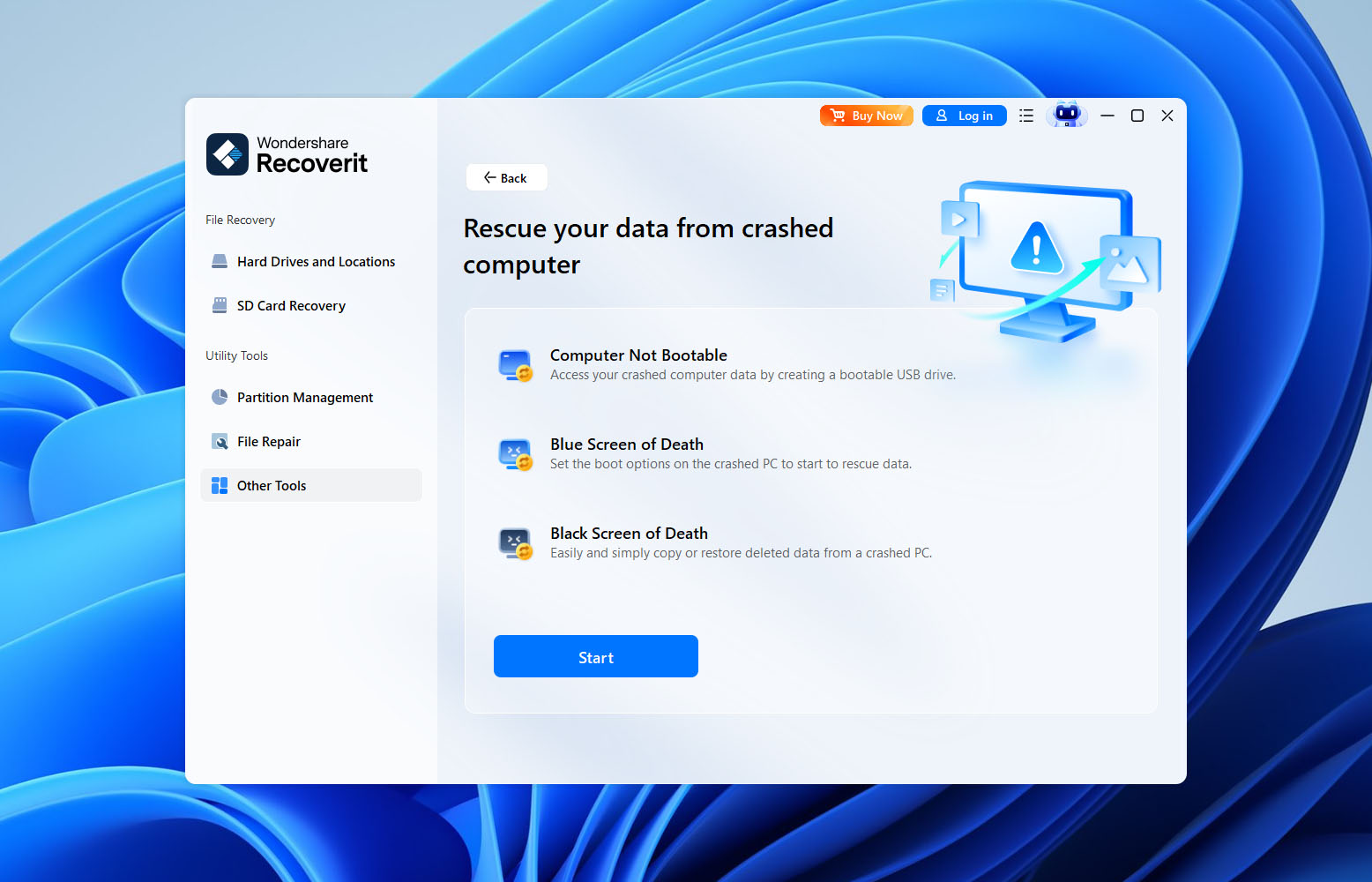Click the Other Tools grid icon

coord(220,485)
